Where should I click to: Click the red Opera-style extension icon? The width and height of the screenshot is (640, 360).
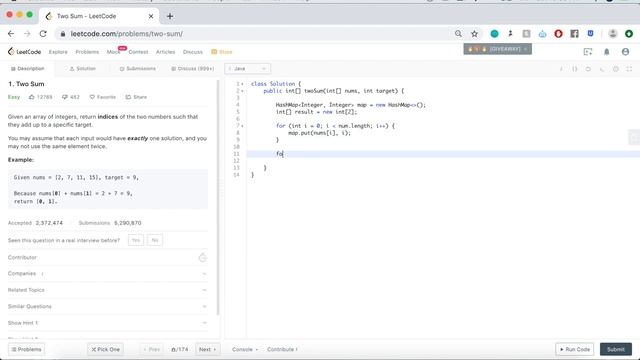[x=558, y=34]
